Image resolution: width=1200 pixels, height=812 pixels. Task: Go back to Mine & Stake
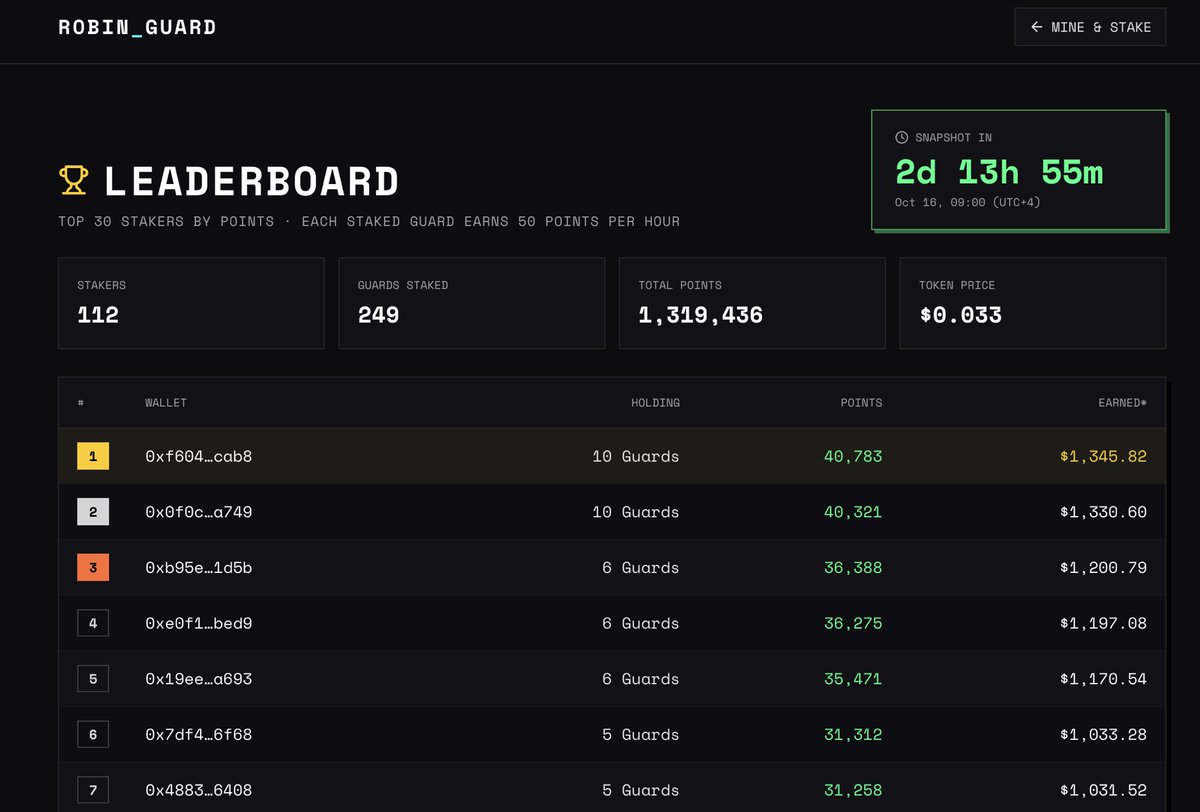click(x=1090, y=27)
